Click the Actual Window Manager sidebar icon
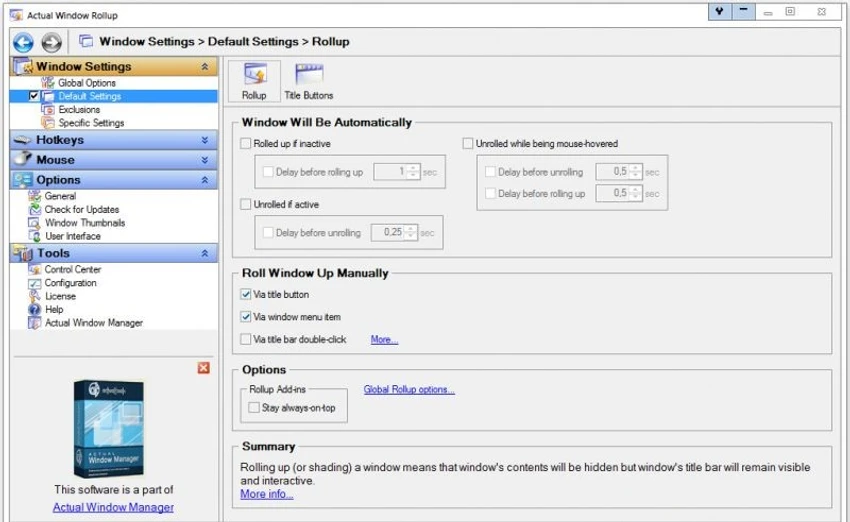Viewport: 850px width, 522px height. (x=35, y=323)
